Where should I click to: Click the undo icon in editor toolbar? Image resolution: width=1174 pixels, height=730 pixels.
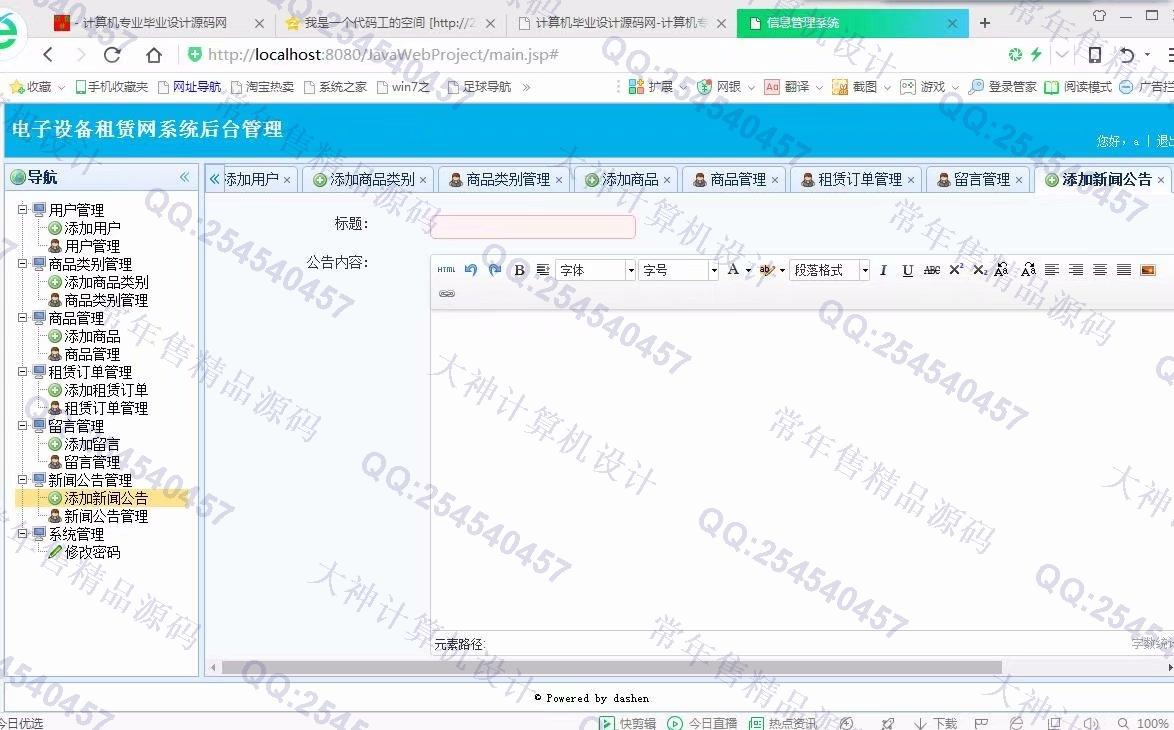[471, 270]
